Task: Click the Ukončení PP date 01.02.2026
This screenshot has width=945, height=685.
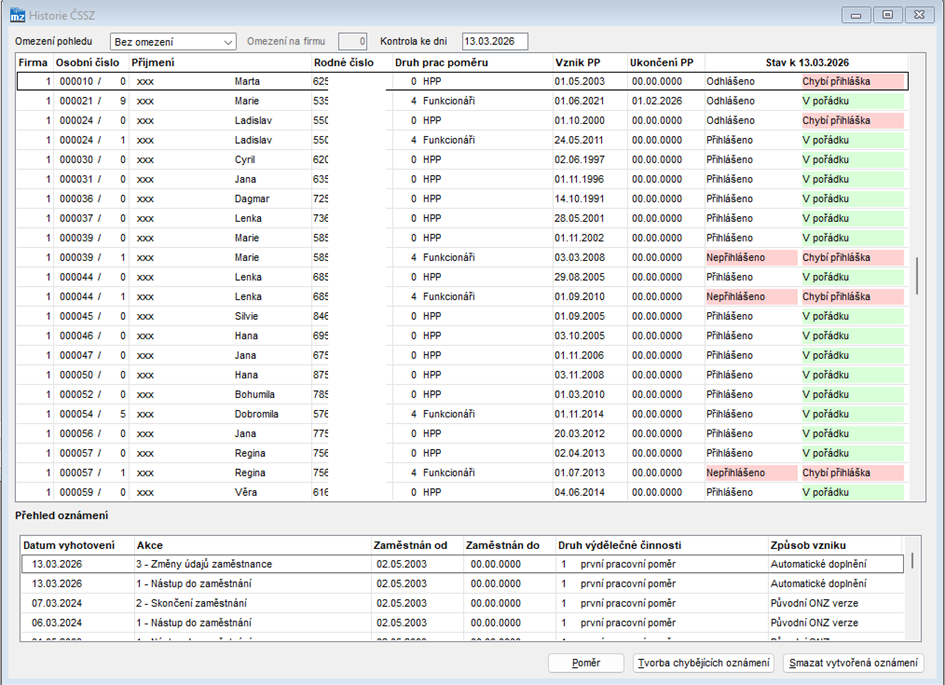Action: pyautogui.click(x=657, y=101)
